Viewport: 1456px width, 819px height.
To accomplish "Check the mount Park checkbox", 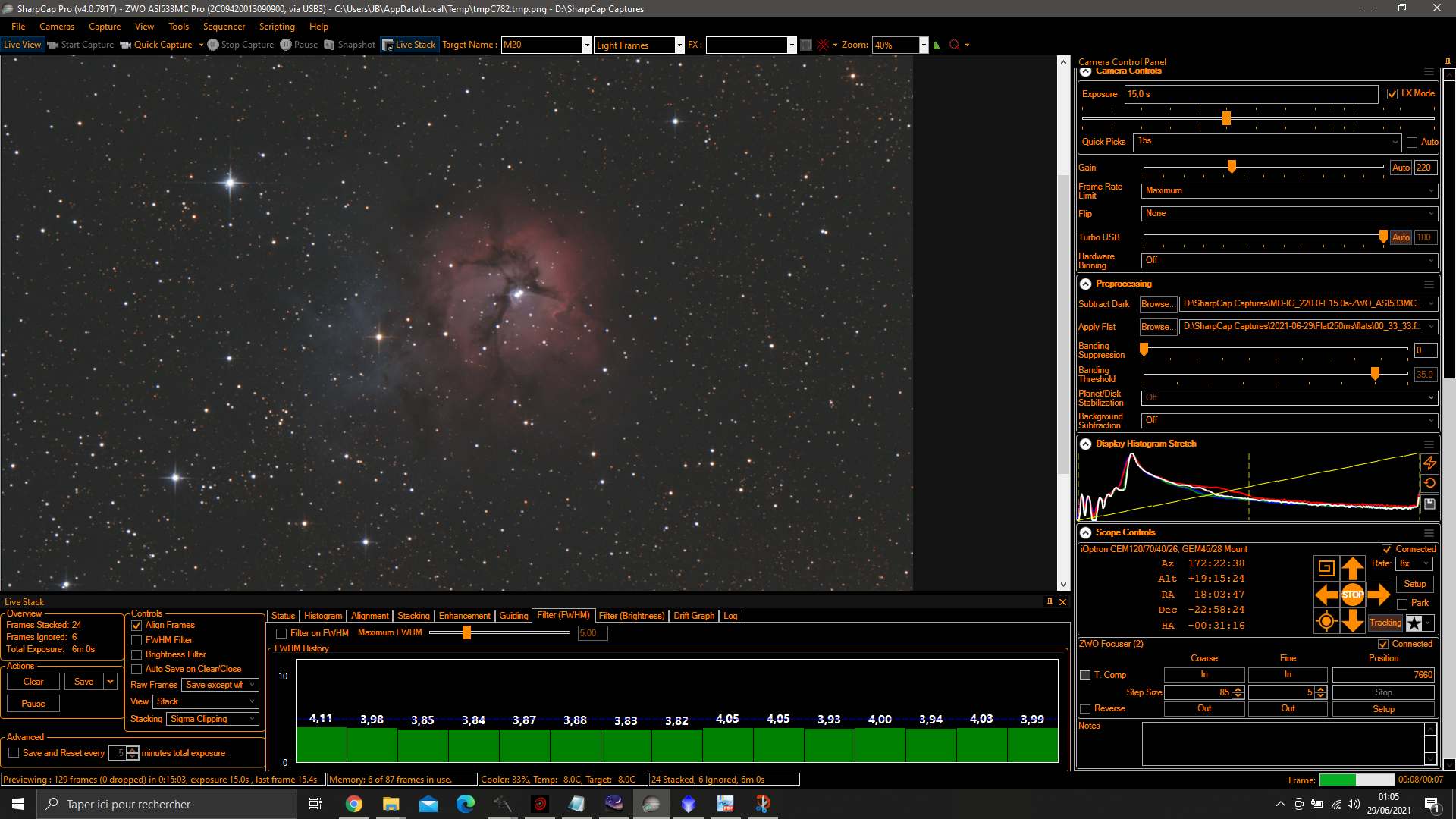I will [x=1402, y=604].
